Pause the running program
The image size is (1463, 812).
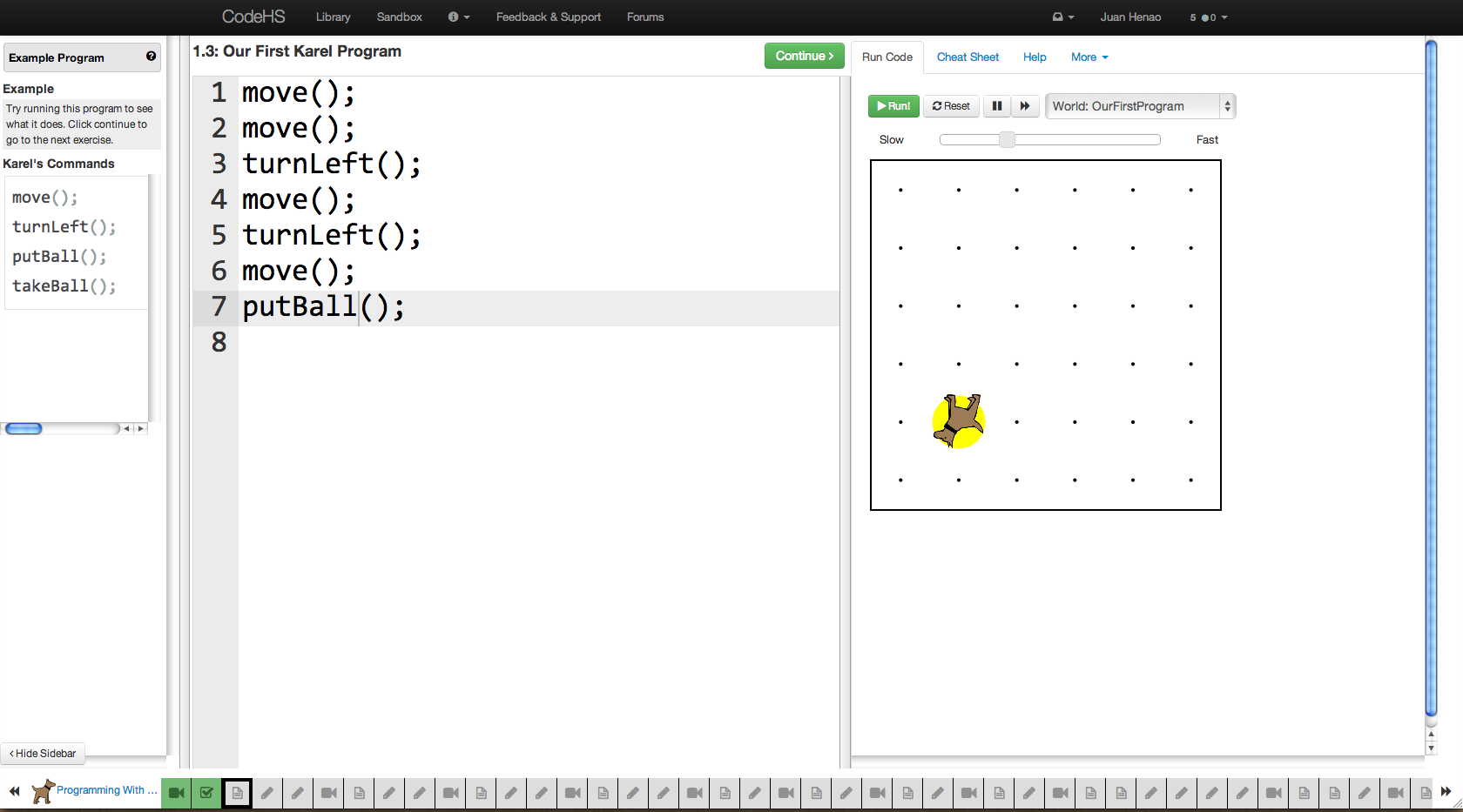[996, 106]
